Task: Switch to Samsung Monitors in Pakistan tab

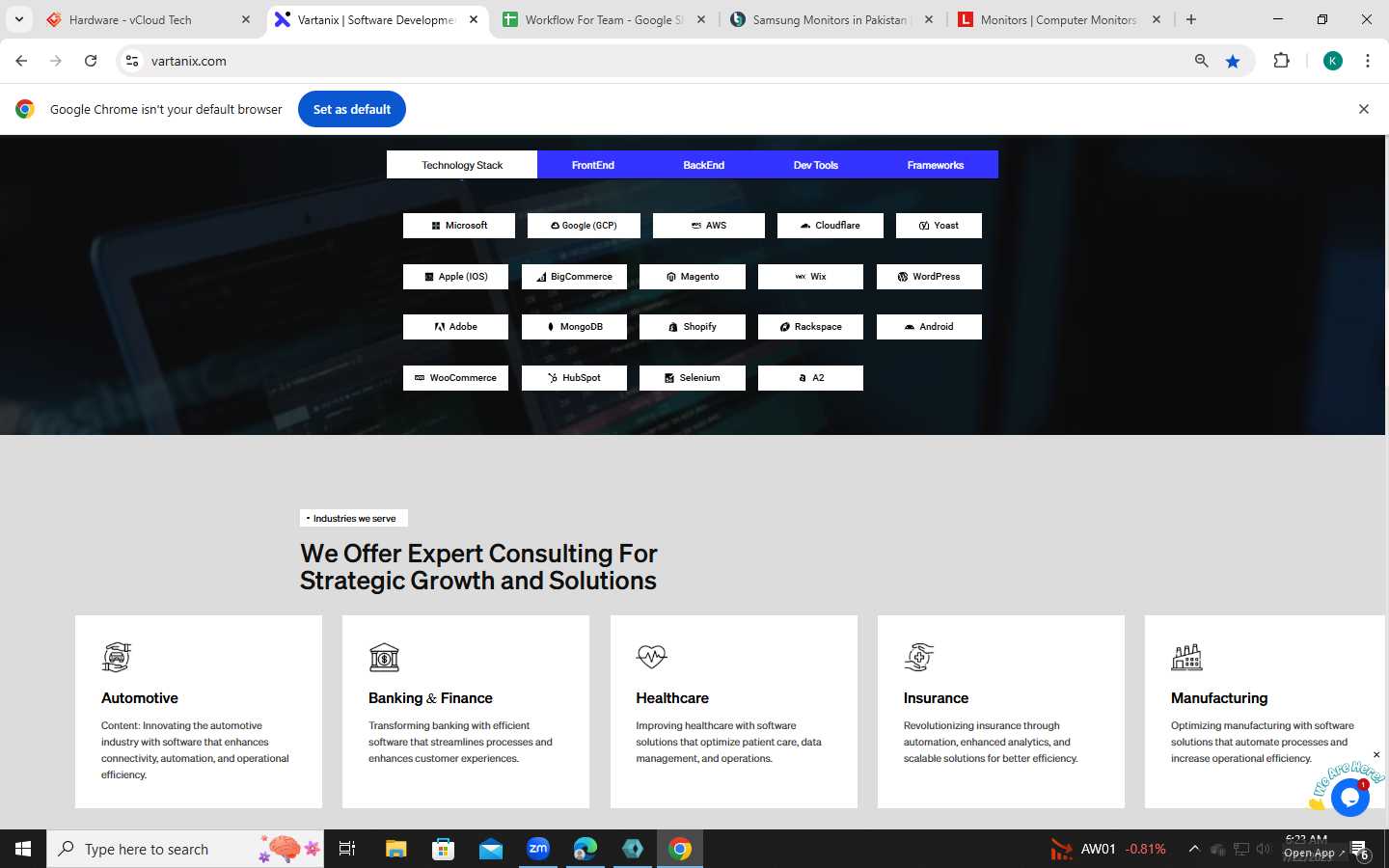Action: click(830, 19)
